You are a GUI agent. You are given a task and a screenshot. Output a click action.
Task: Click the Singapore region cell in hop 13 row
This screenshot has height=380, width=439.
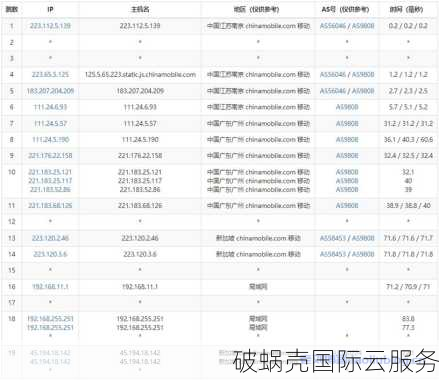[x=258, y=238]
